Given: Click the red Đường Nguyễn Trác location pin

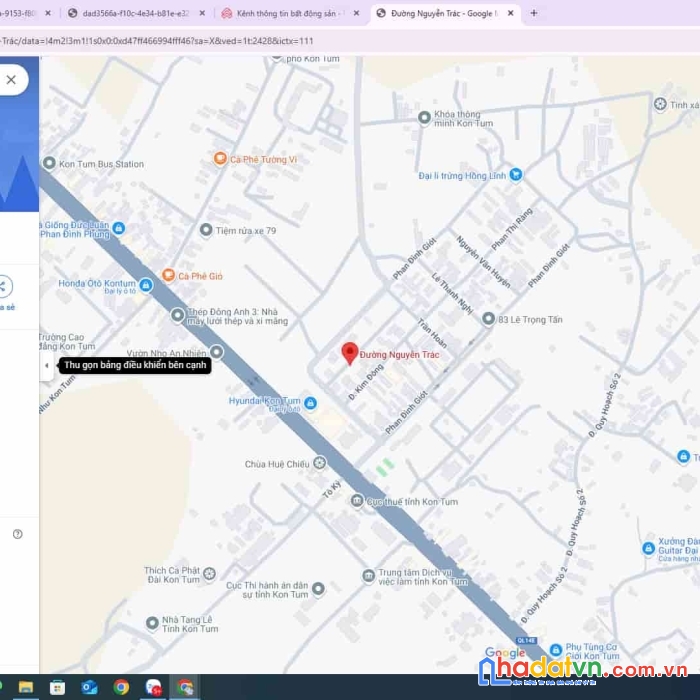Looking at the screenshot, I should 350,353.
